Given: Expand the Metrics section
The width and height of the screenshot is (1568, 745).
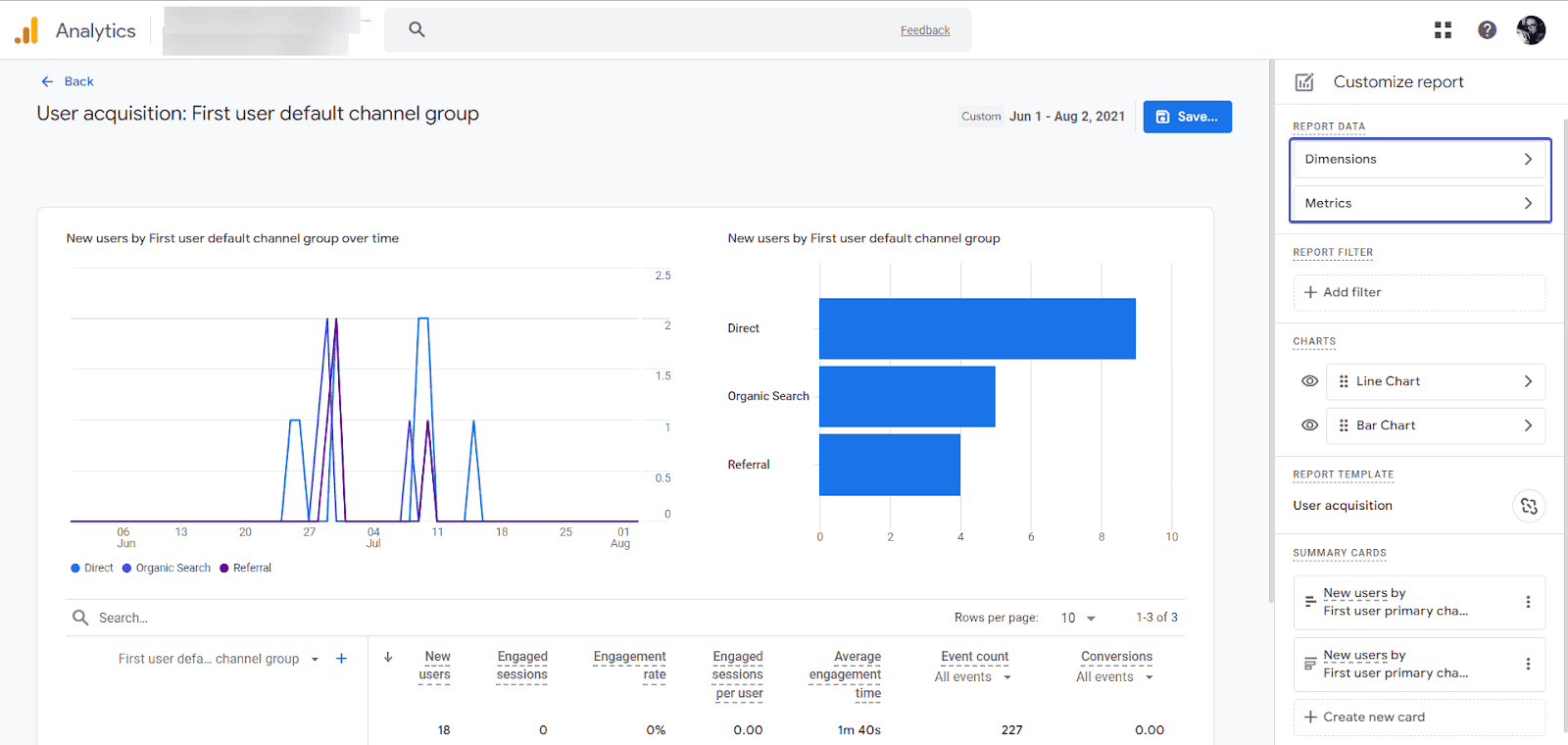Looking at the screenshot, I should [1420, 203].
